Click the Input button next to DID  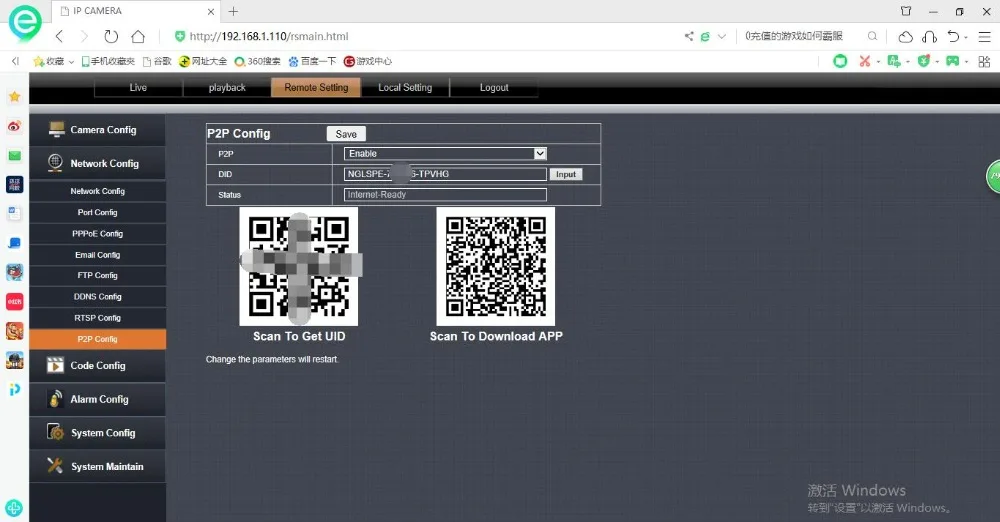[566, 174]
